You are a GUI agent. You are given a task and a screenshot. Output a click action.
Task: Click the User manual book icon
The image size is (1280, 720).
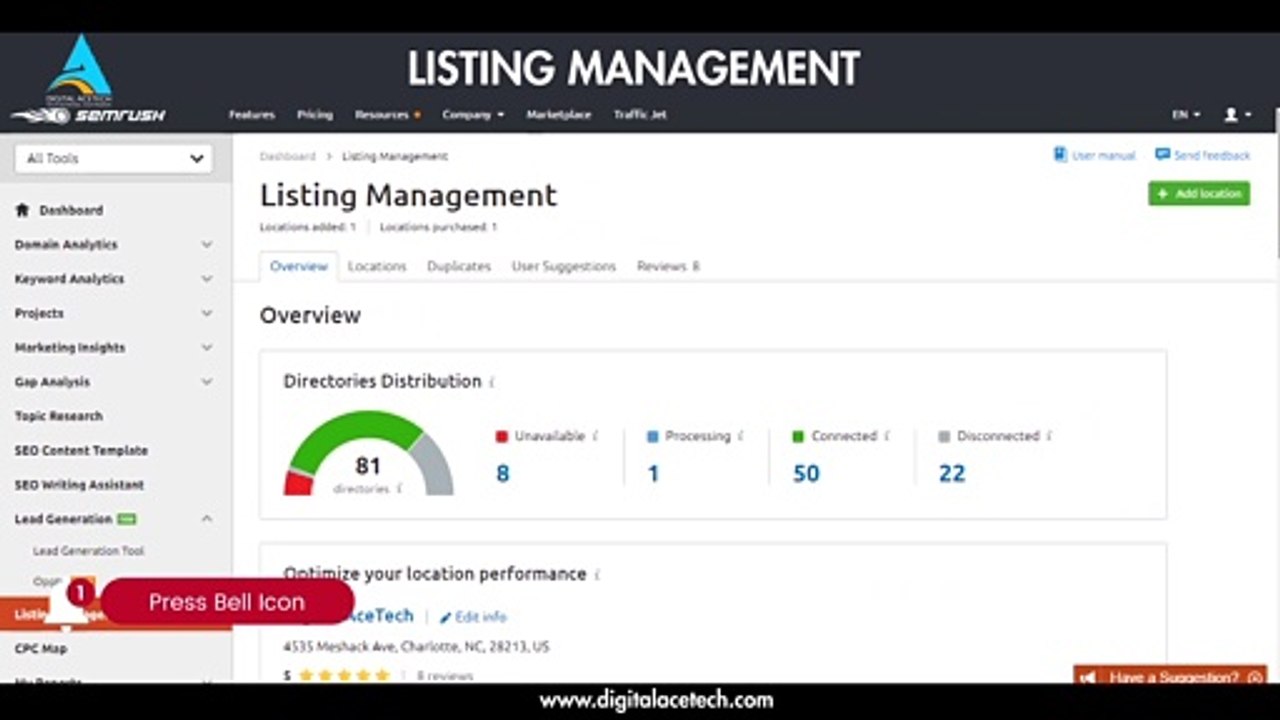(x=1060, y=155)
